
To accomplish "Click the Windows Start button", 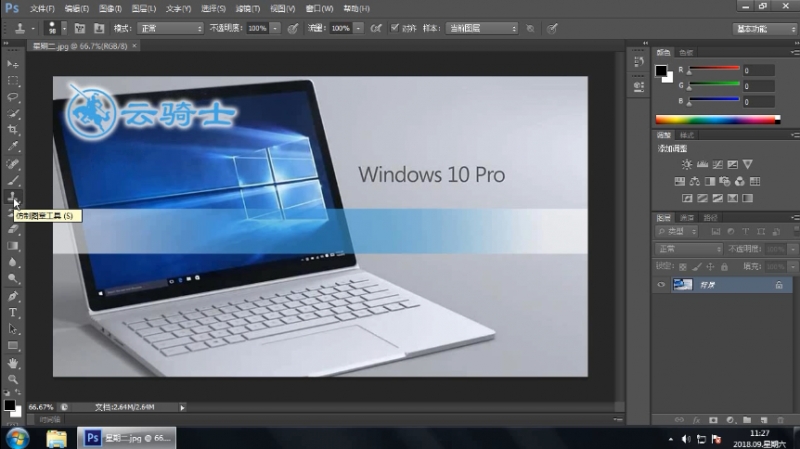I will (18, 439).
